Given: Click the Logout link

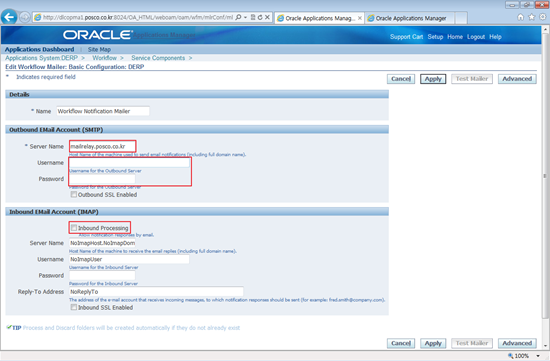Looking at the screenshot, I should (476, 37).
